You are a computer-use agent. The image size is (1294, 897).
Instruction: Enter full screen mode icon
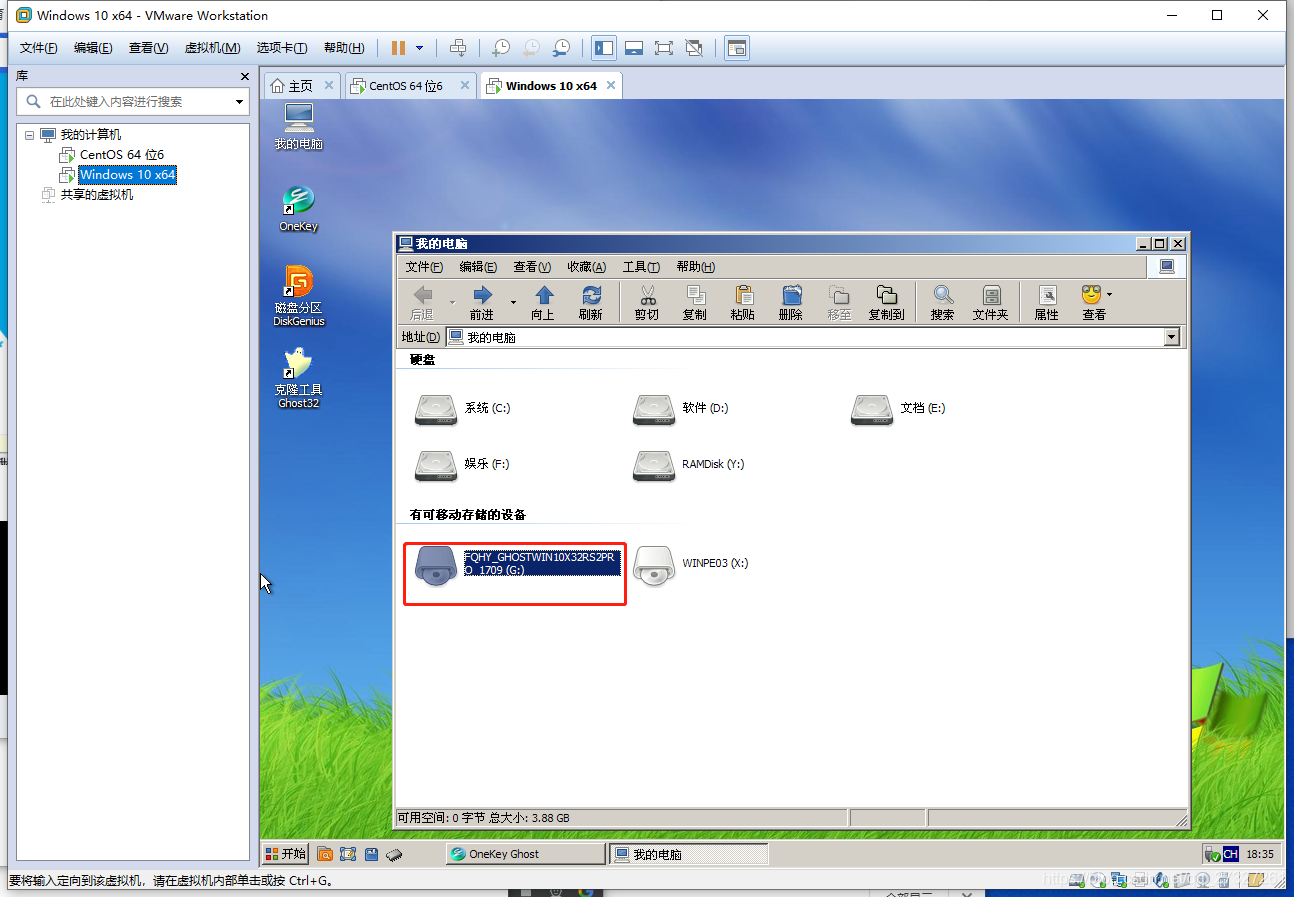(663, 48)
